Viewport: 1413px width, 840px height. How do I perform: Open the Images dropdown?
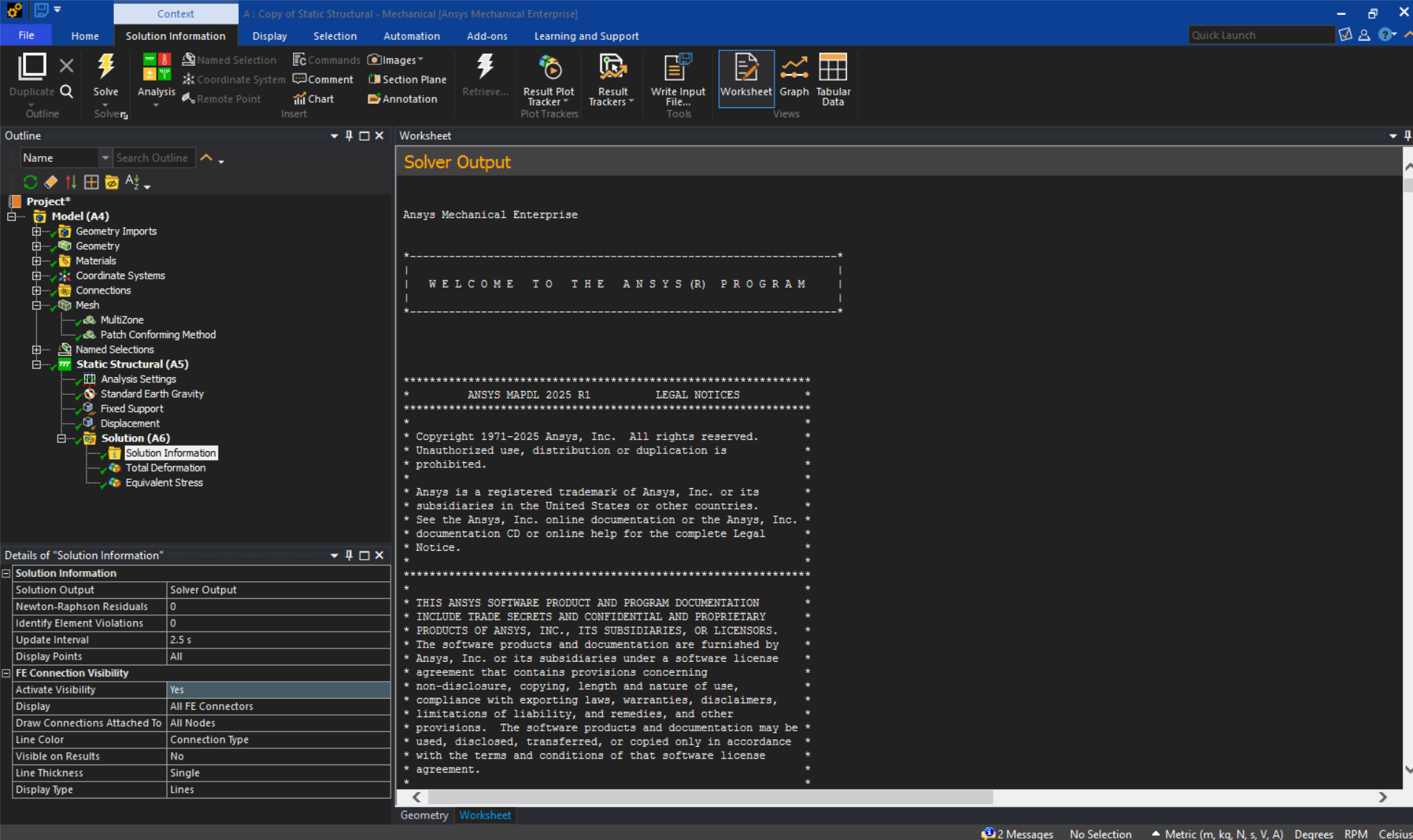pyautogui.click(x=397, y=60)
